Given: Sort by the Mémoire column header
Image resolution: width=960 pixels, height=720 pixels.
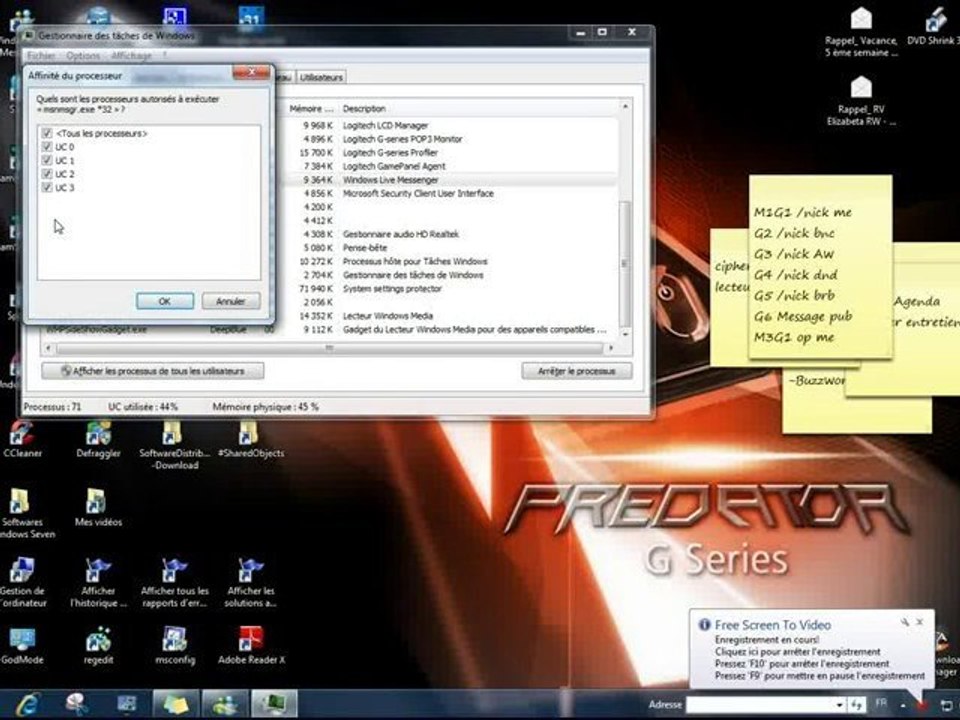Looking at the screenshot, I should 310,108.
